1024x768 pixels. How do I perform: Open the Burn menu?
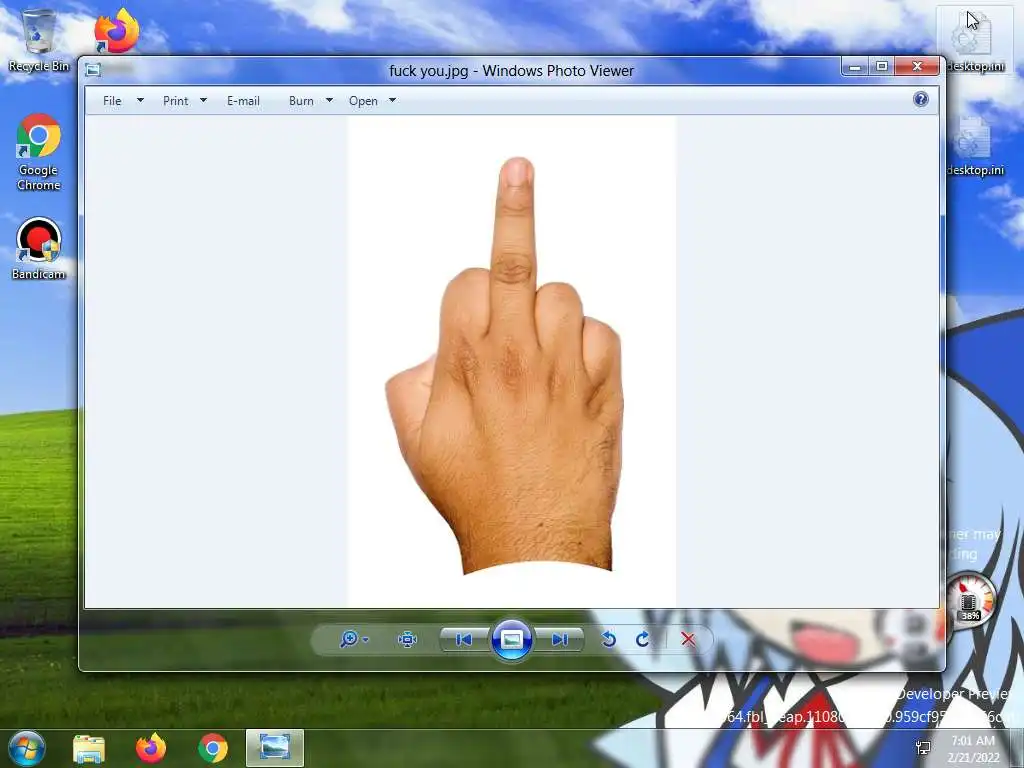[x=301, y=101]
